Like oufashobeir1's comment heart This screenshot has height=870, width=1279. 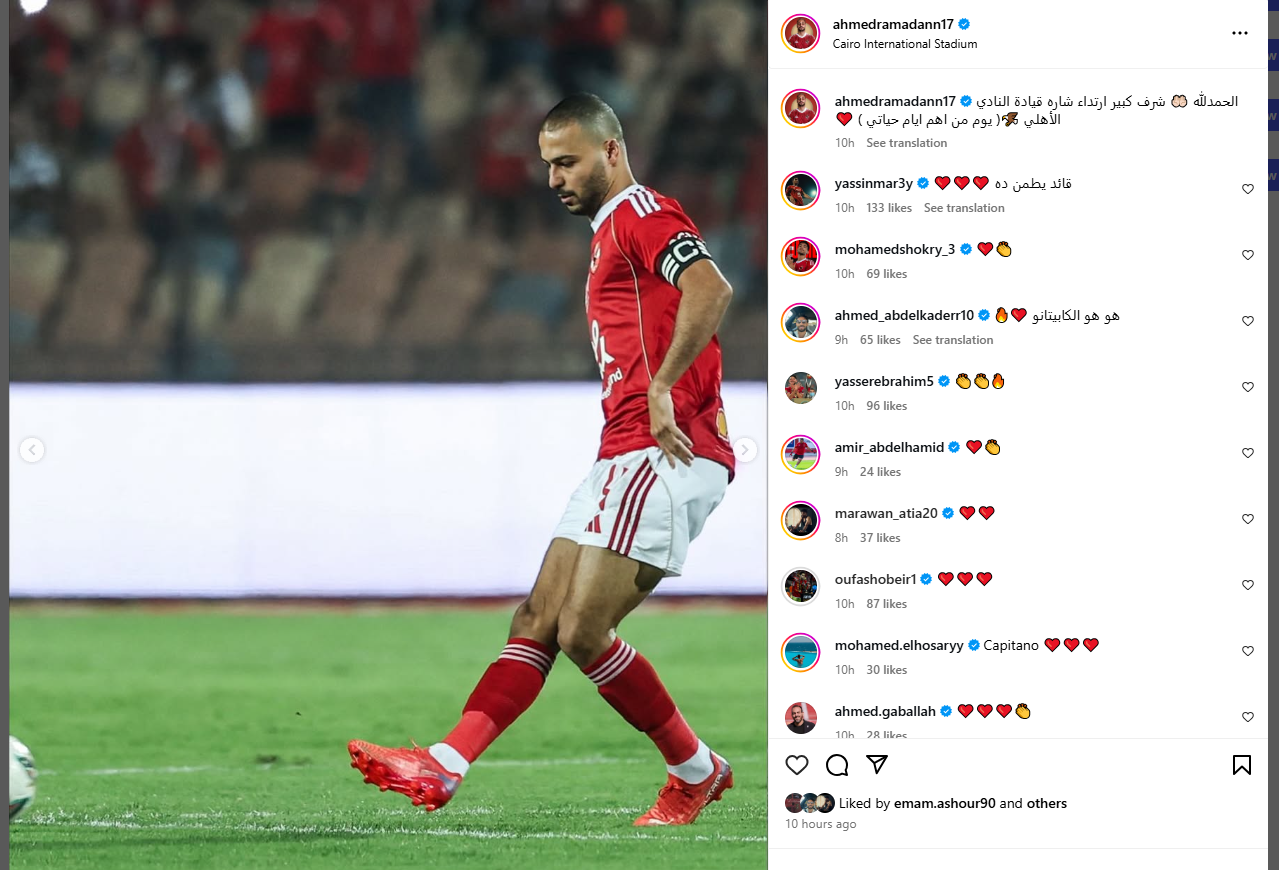[1247, 585]
